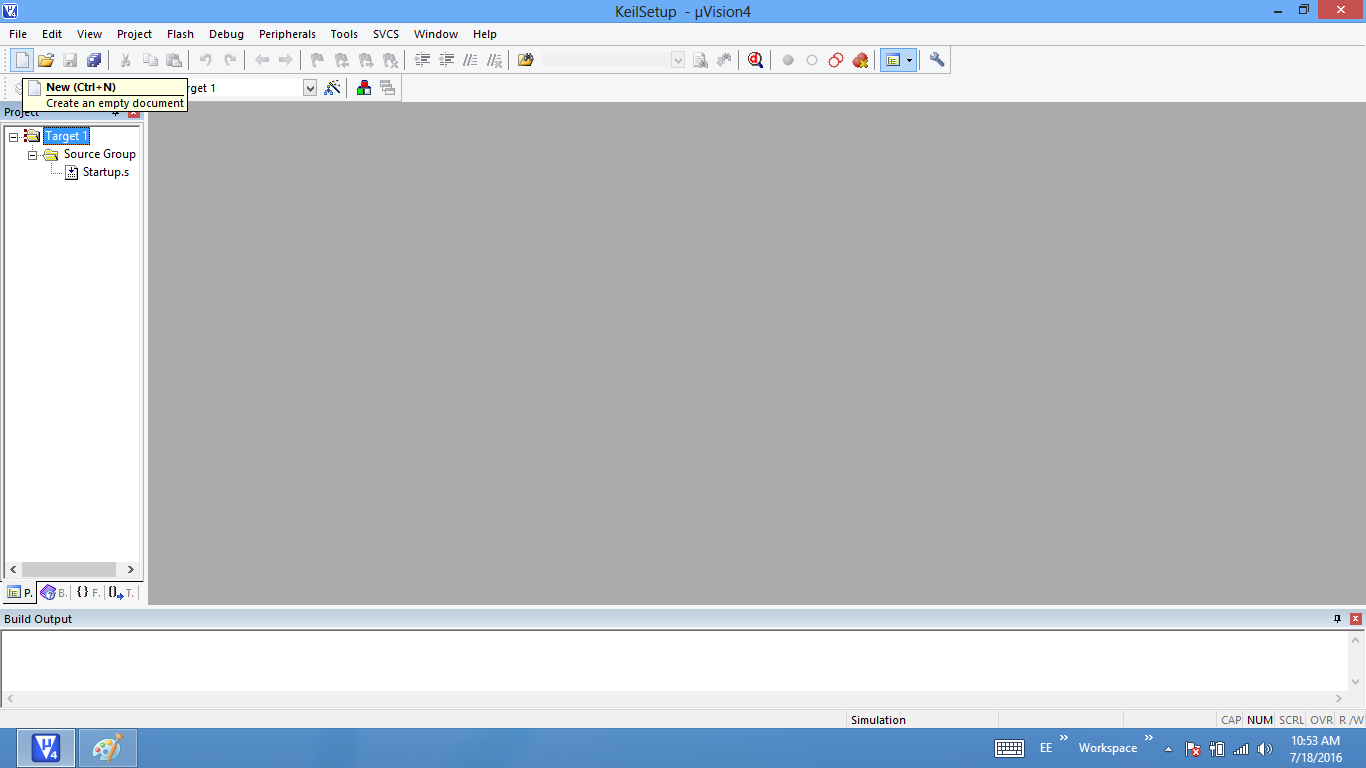
Task: Select Target 1 in project tree
Action: (x=66, y=136)
